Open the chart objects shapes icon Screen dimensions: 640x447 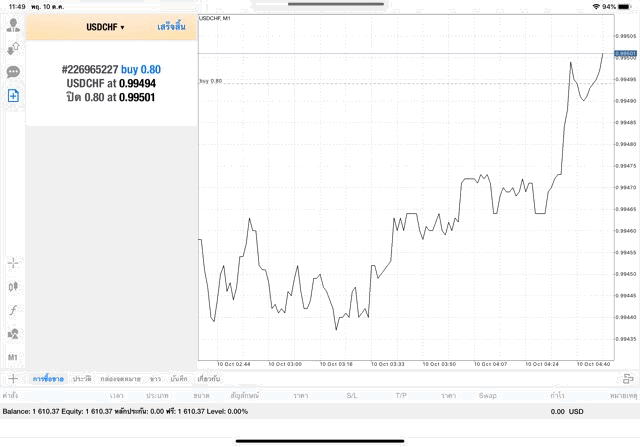click(13, 334)
